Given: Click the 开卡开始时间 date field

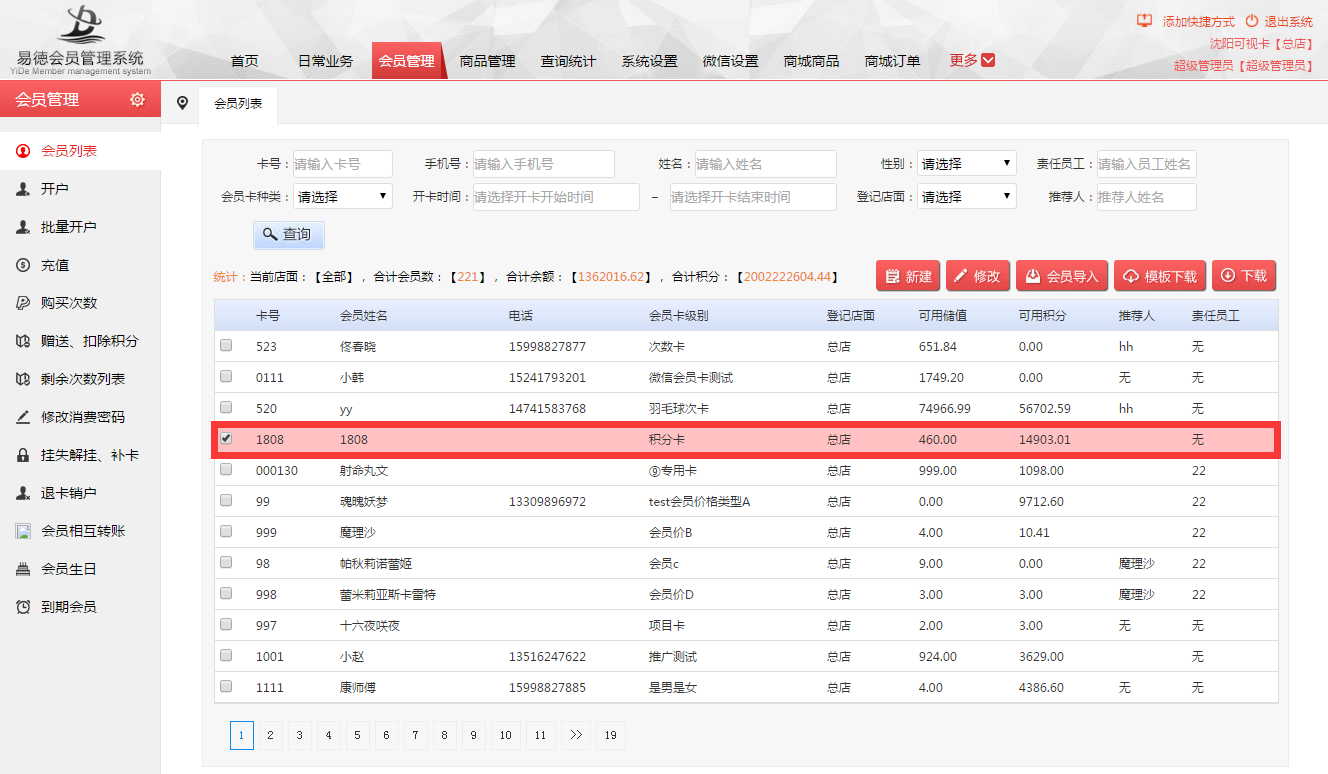Looking at the screenshot, I should pyautogui.click(x=556, y=197).
